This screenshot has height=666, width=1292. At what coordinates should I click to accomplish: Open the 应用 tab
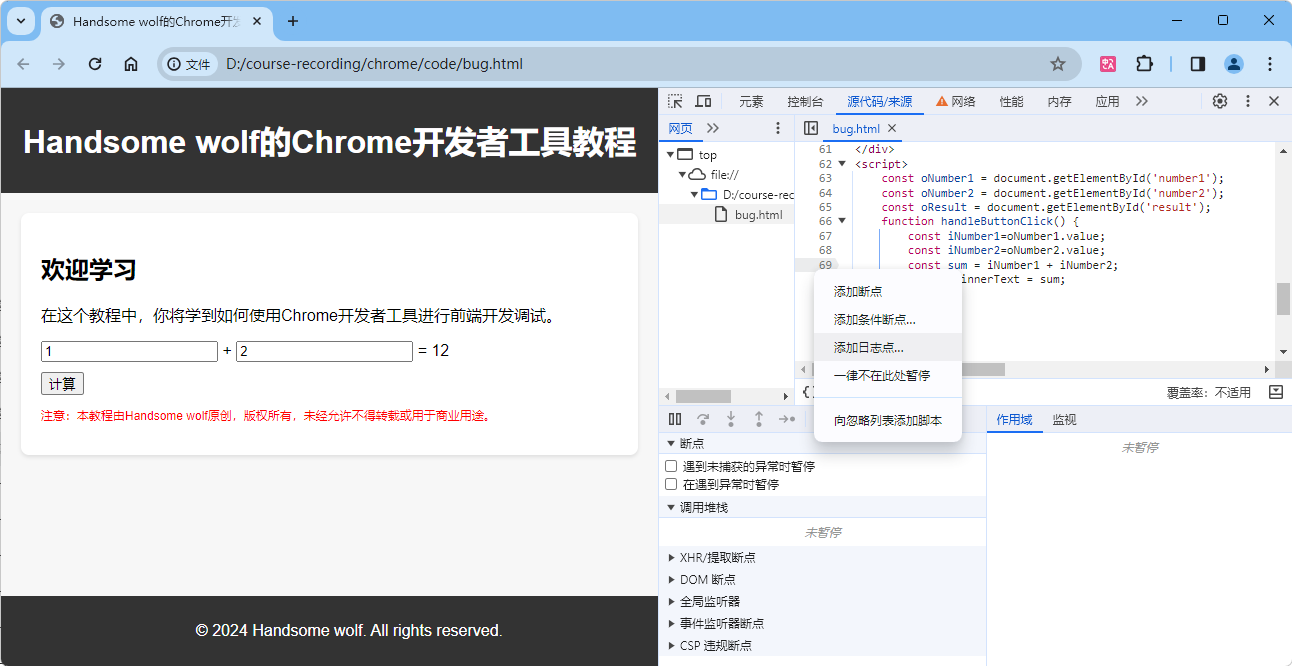click(1107, 101)
